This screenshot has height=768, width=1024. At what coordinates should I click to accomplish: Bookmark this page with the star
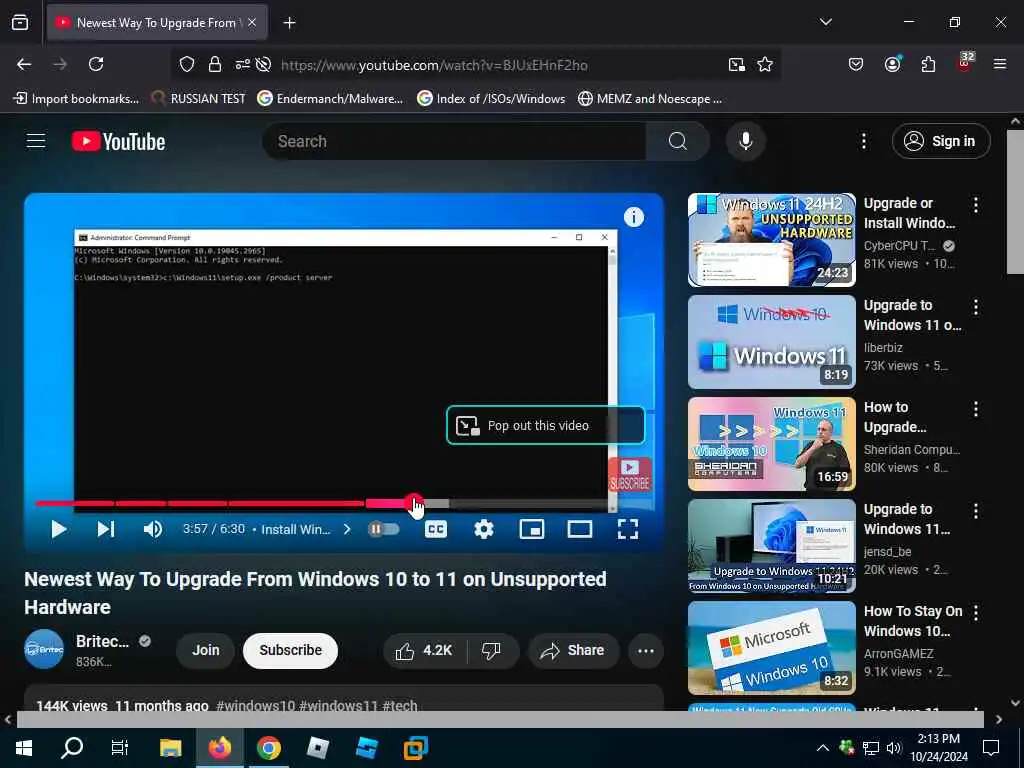[765, 64]
